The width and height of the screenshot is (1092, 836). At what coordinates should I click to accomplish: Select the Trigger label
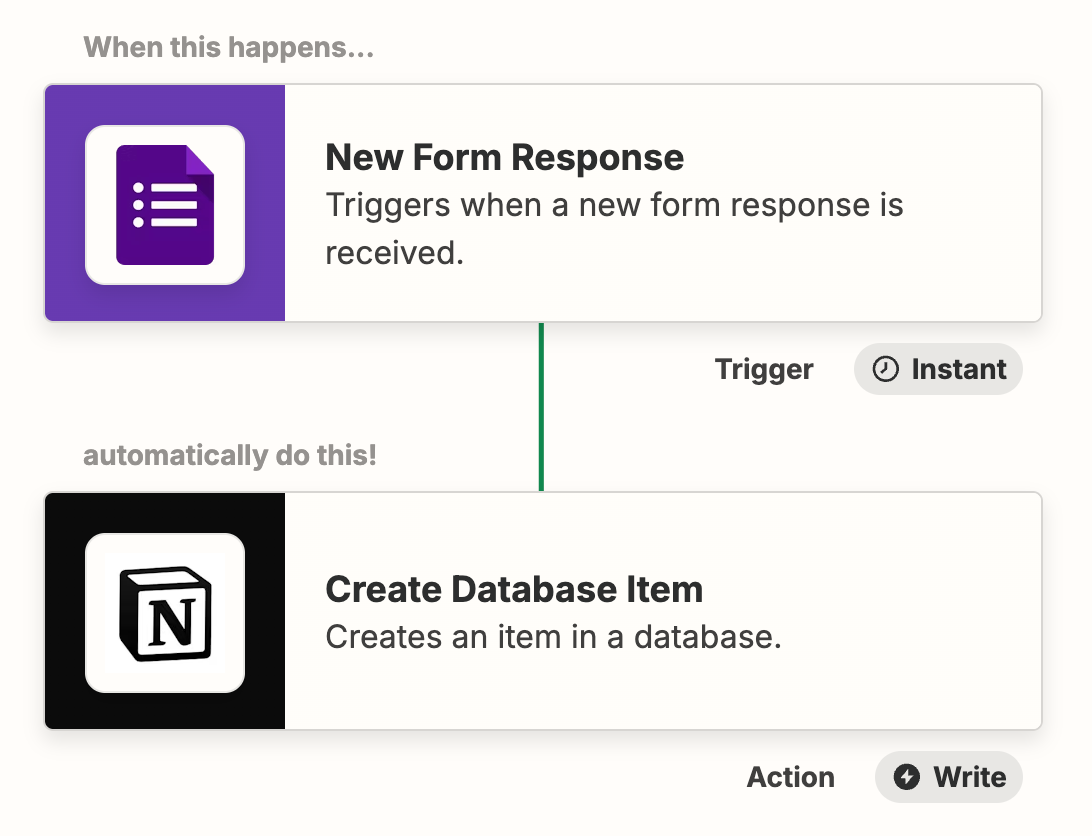(764, 369)
